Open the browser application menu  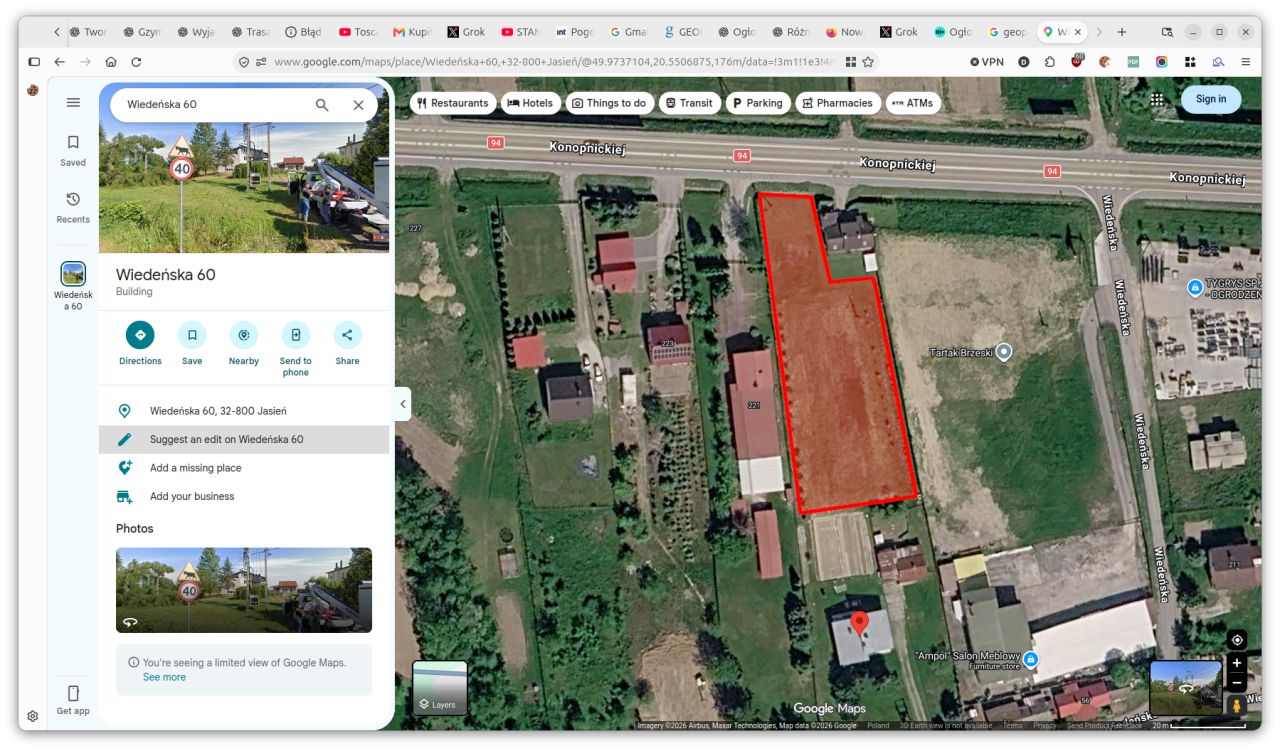1245,61
